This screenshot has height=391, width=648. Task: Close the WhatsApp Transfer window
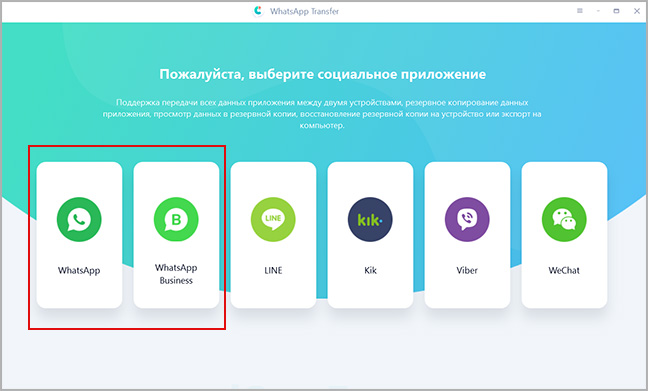coord(637,11)
